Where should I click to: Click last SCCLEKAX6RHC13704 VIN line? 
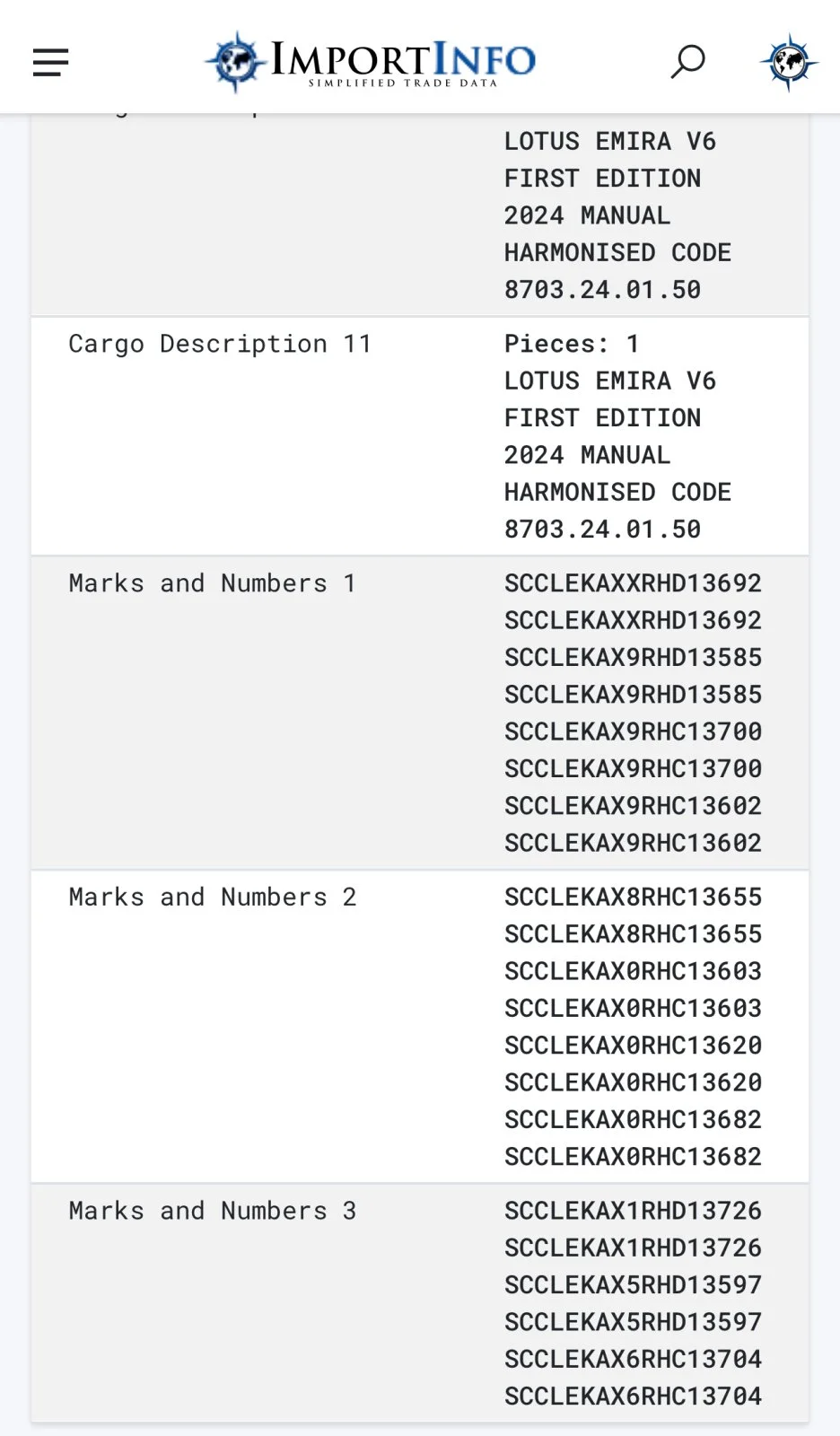[633, 1397]
